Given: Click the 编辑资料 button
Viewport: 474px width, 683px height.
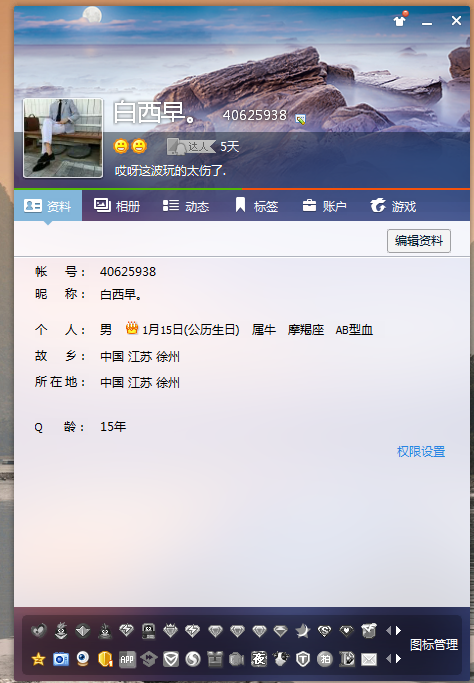Looking at the screenshot, I should point(419,240).
